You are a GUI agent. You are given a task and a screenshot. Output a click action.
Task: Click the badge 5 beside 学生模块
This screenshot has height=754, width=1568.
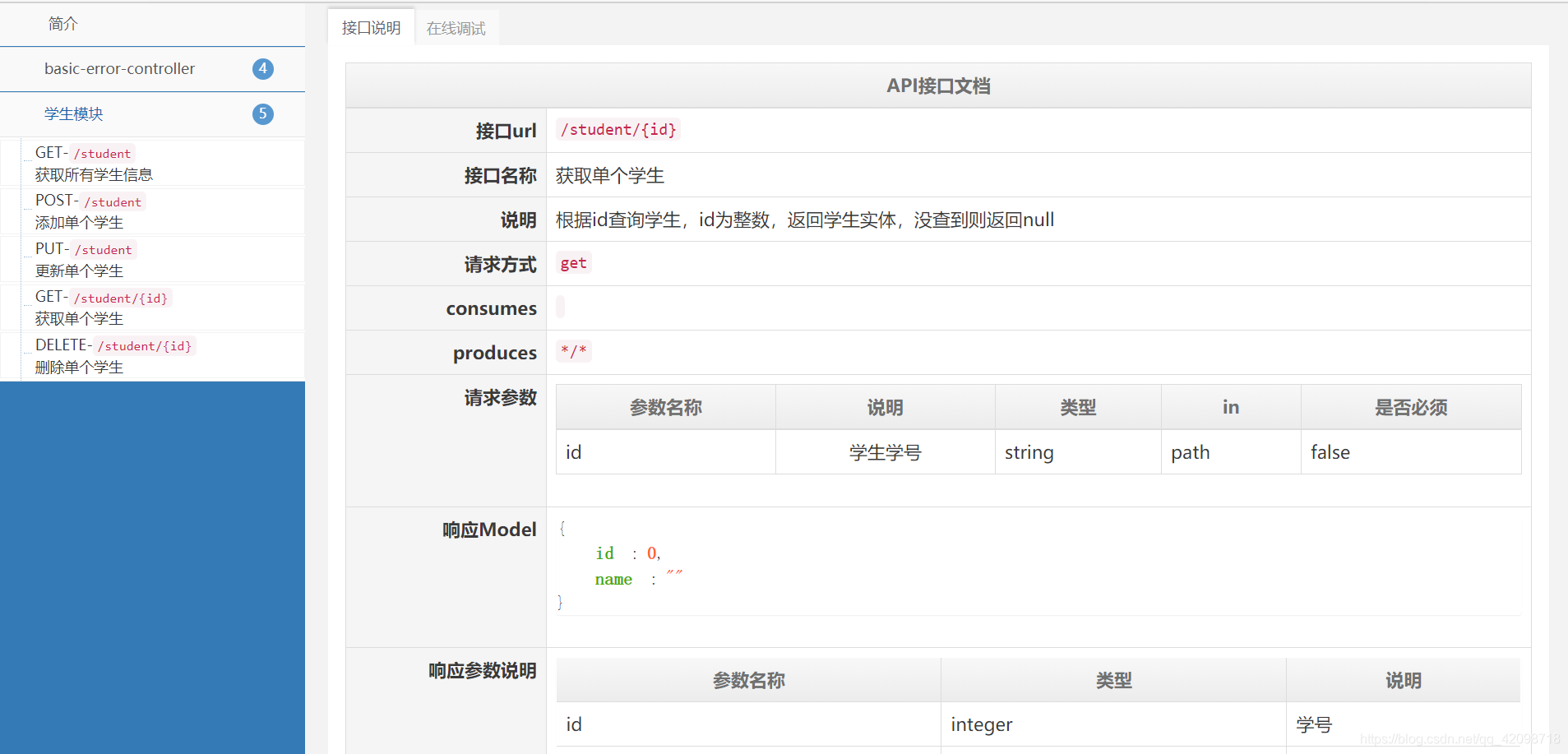263,114
